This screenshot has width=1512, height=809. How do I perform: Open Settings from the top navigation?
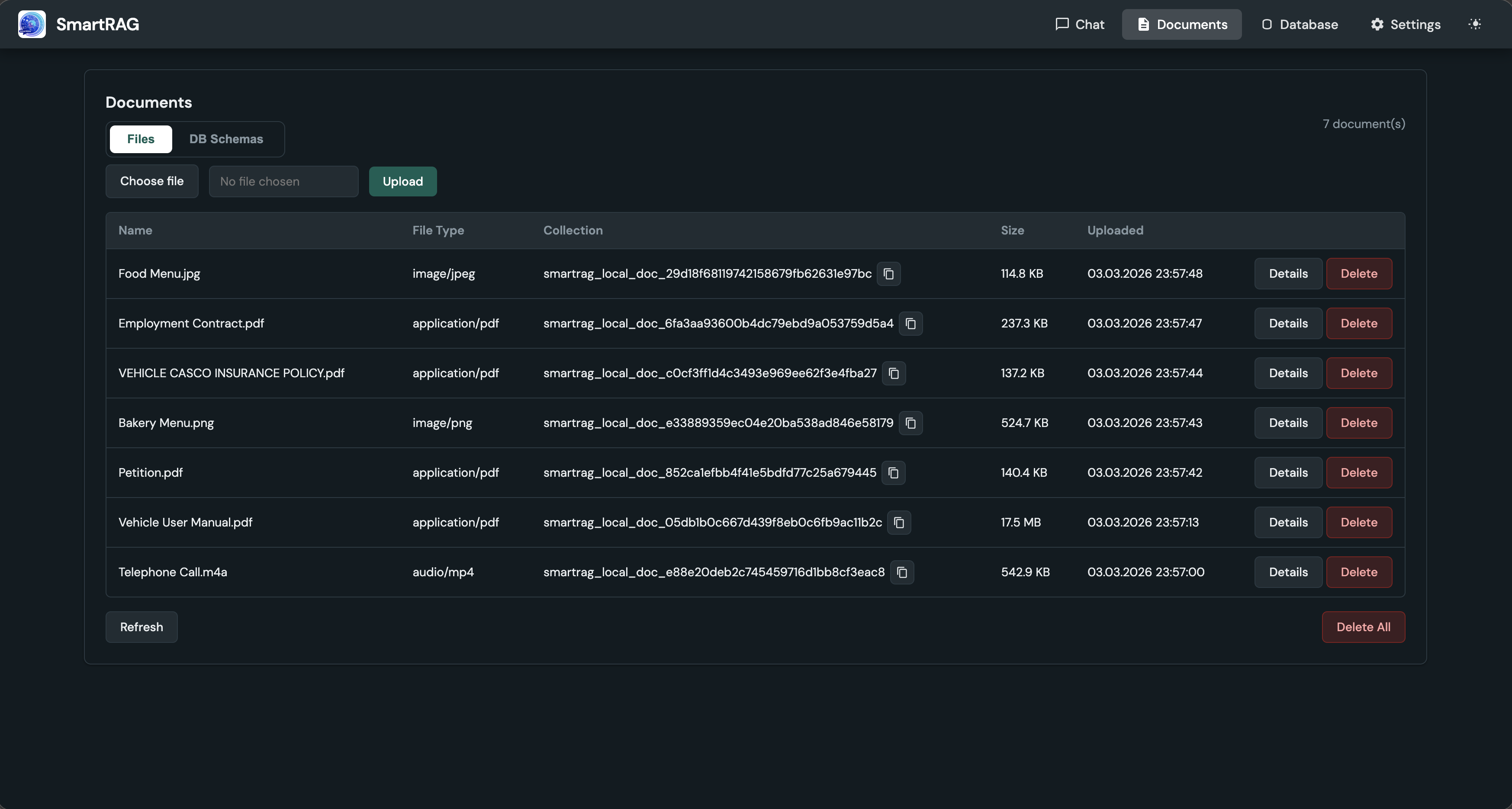click(x=1405, y=24)
